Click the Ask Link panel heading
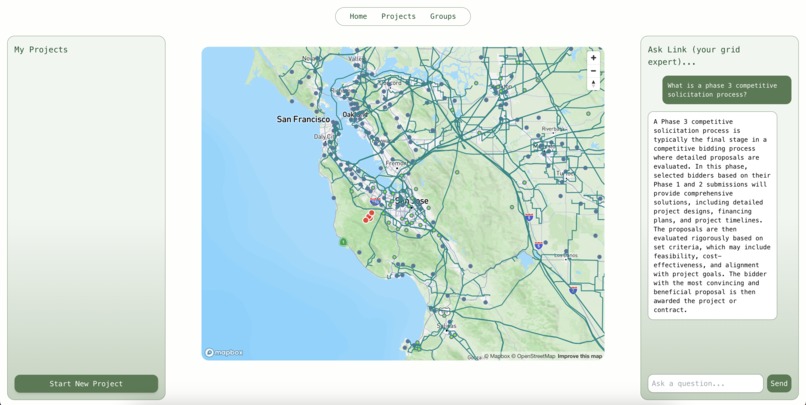Viewport: 806px width, 405px height. pos(693,56)
